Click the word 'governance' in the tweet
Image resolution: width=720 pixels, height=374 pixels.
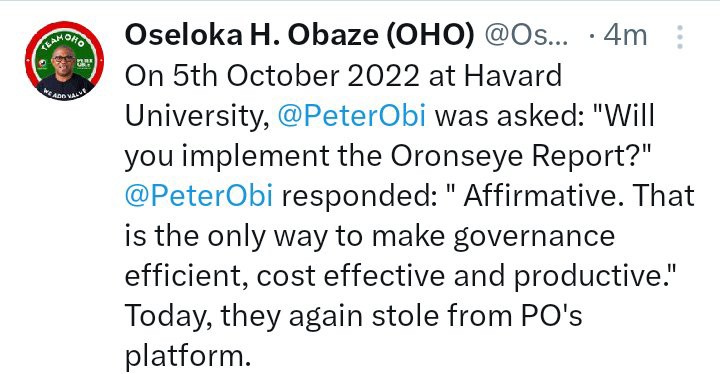[534, 237]
